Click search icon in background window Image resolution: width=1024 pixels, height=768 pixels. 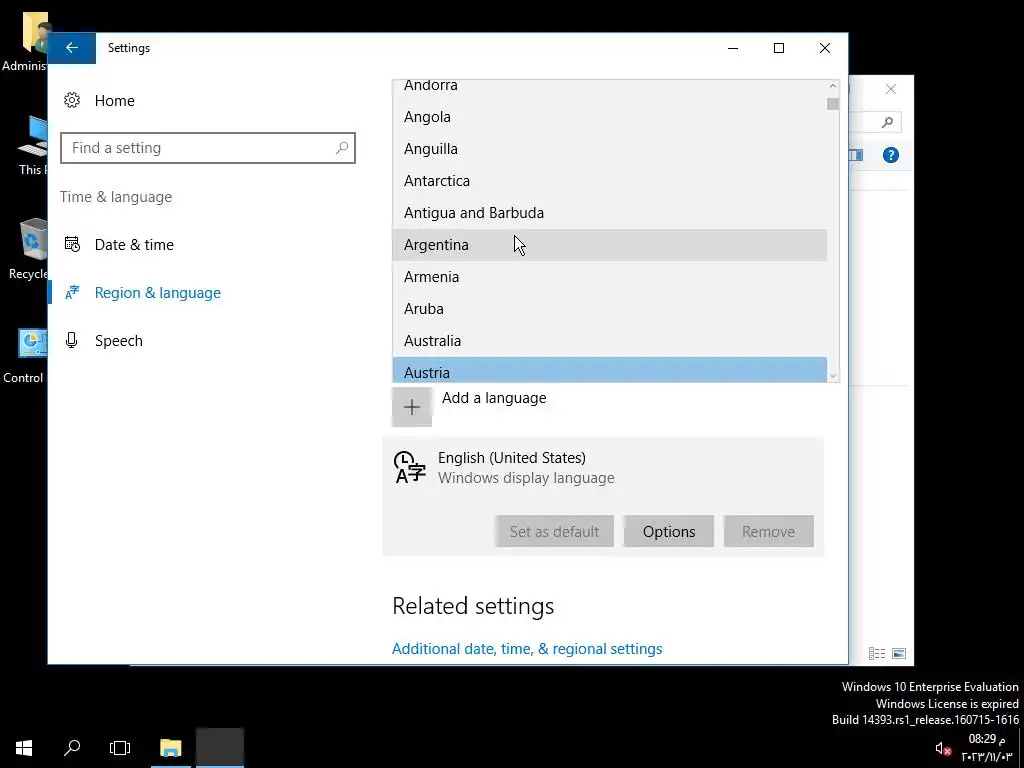click(x=887, y=122)
